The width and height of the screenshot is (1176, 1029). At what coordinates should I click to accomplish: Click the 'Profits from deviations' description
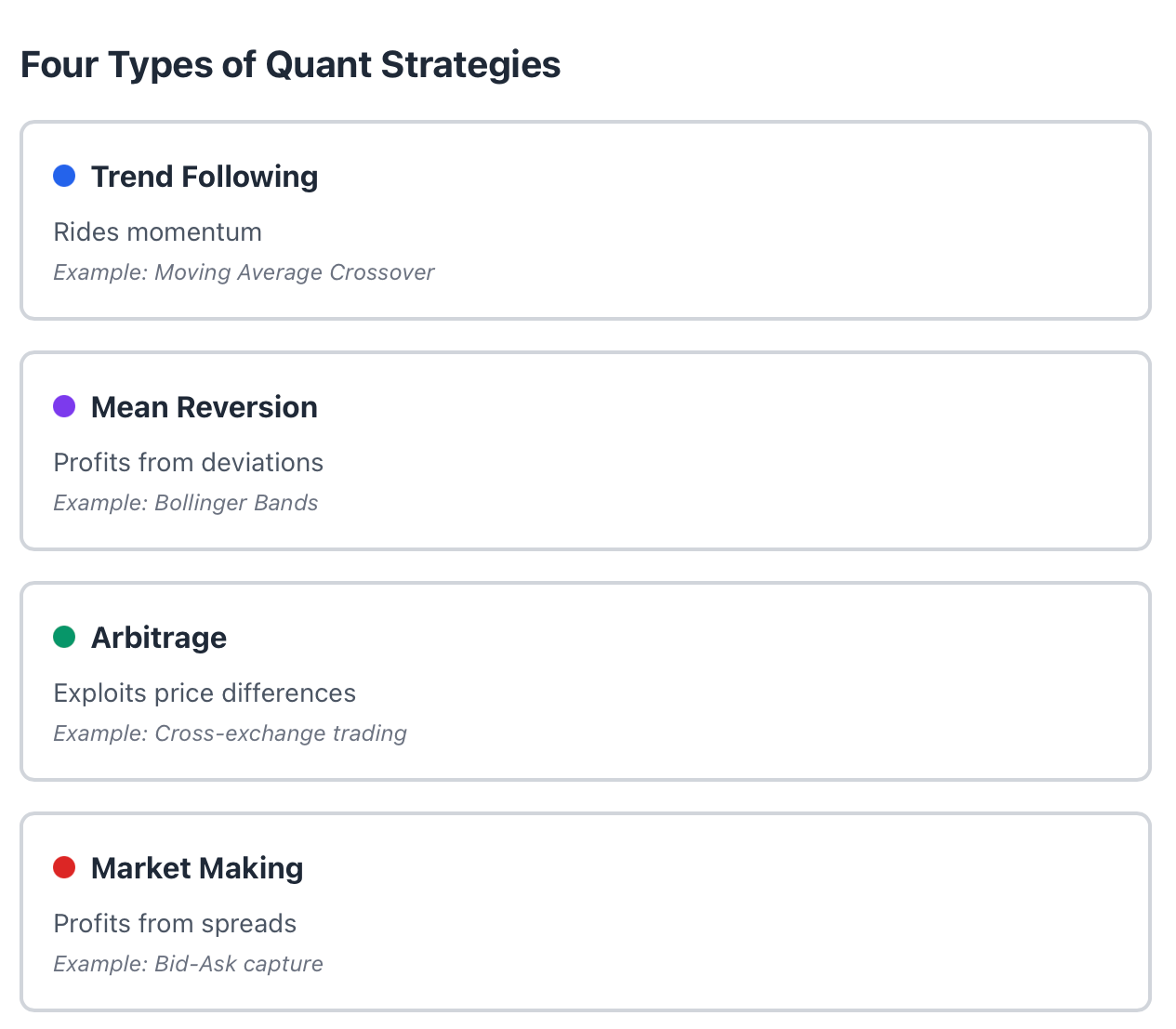(189, 462)
